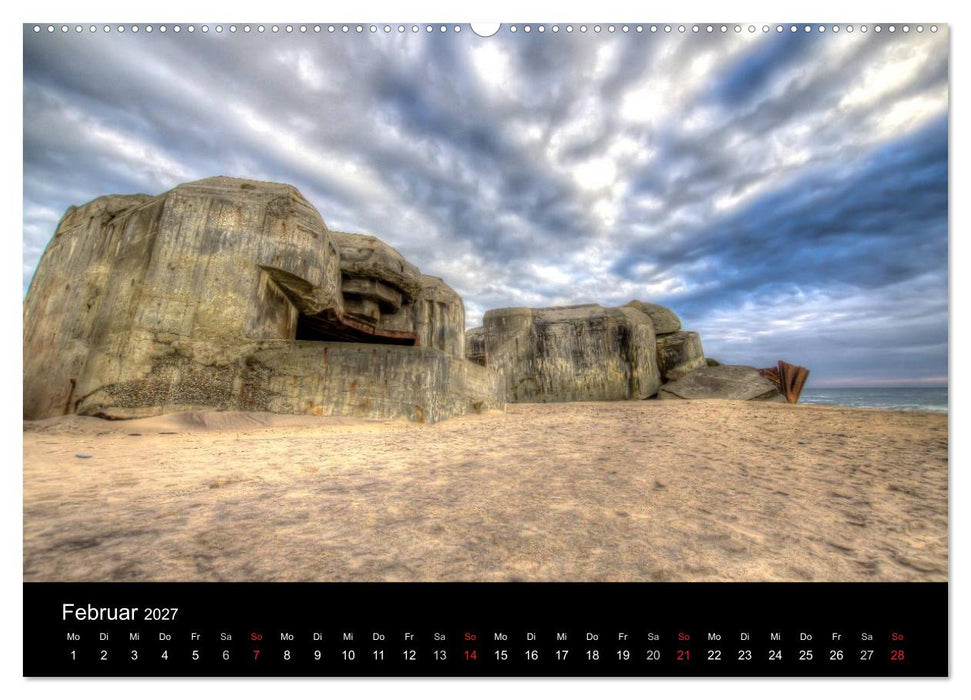Select date 24 in the calendar

pos(775,655)
